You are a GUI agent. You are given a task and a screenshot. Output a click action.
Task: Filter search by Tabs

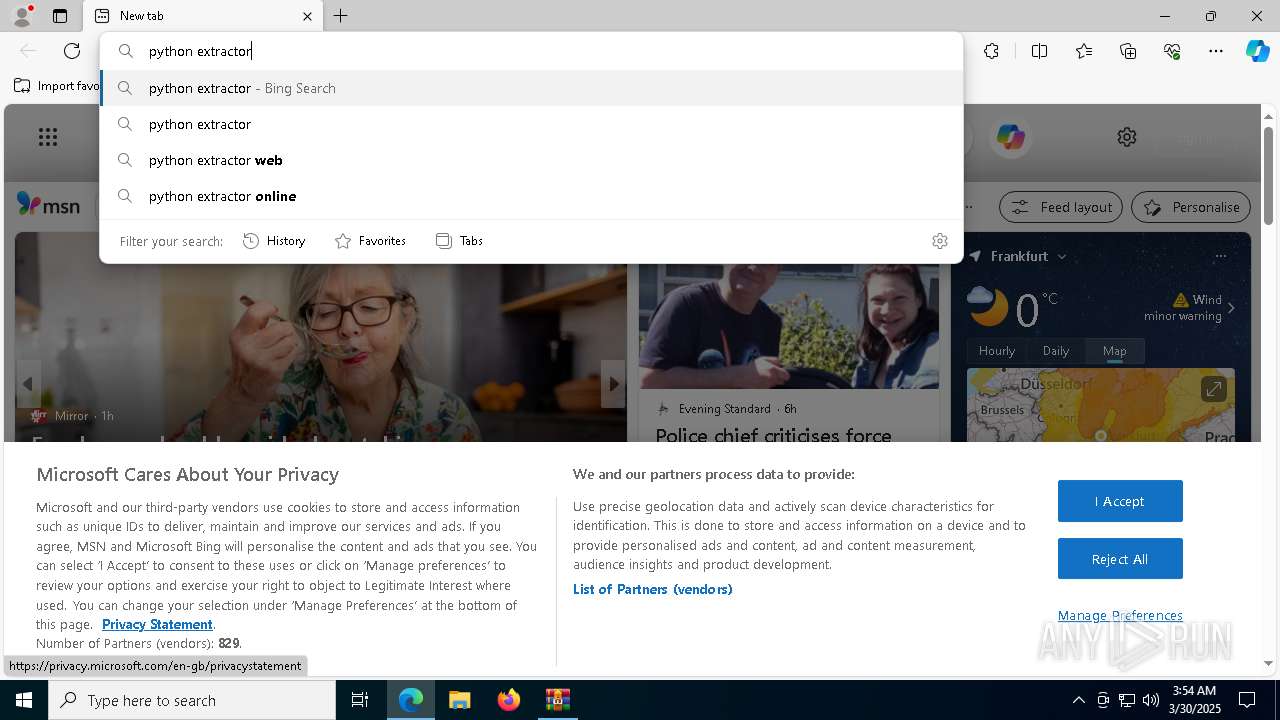[x=459, y=241]
